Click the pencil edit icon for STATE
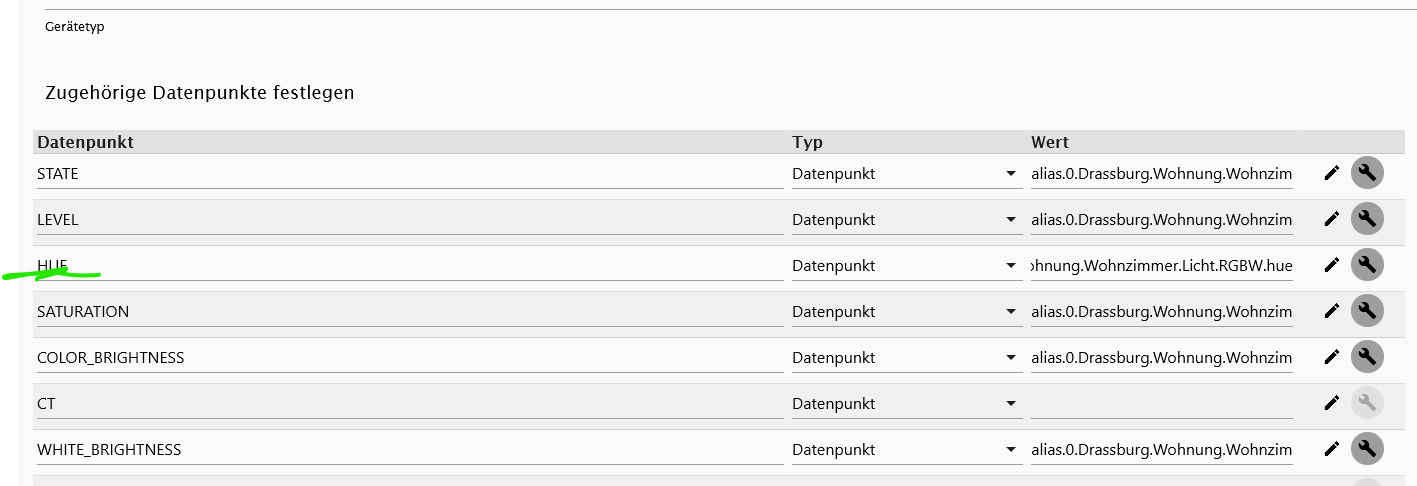Image resolution: width=1417 pixels, height=486 pixels. click(1331, 173)
